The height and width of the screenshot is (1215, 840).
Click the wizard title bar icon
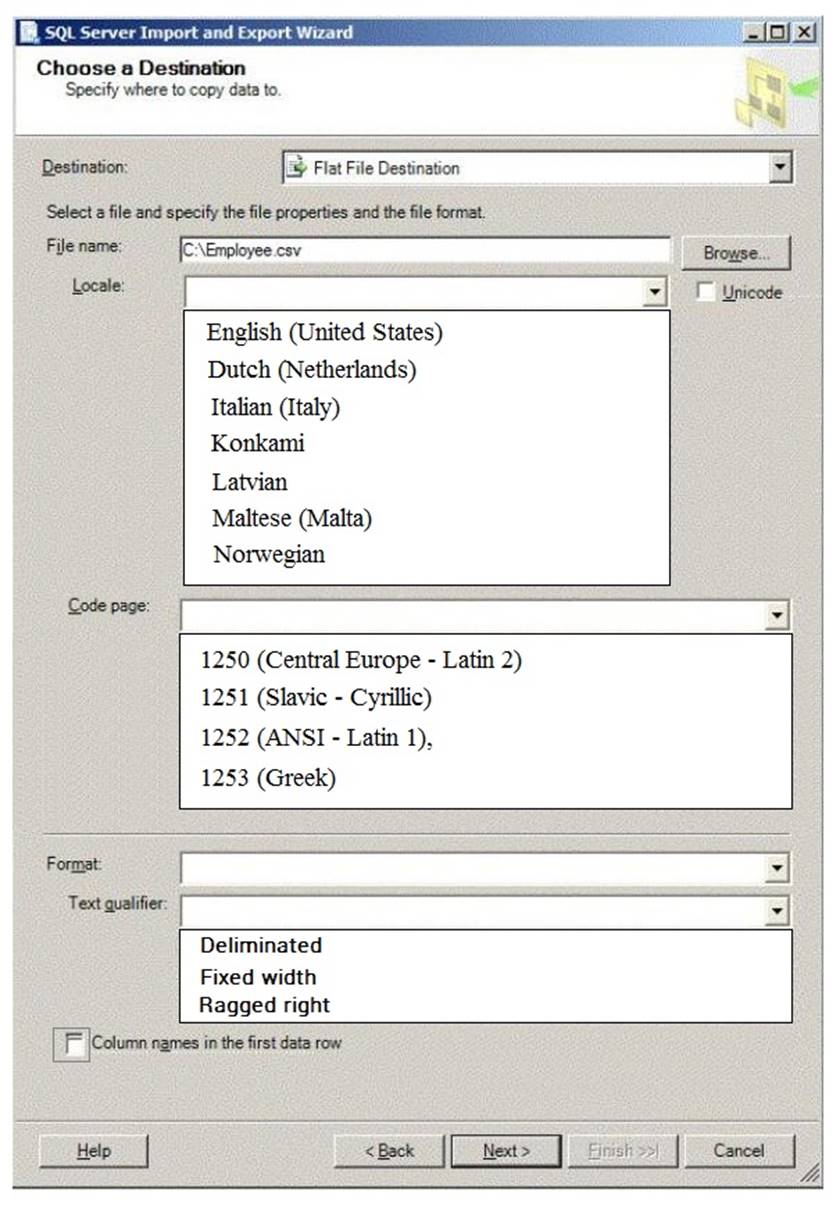pos(29,33)
